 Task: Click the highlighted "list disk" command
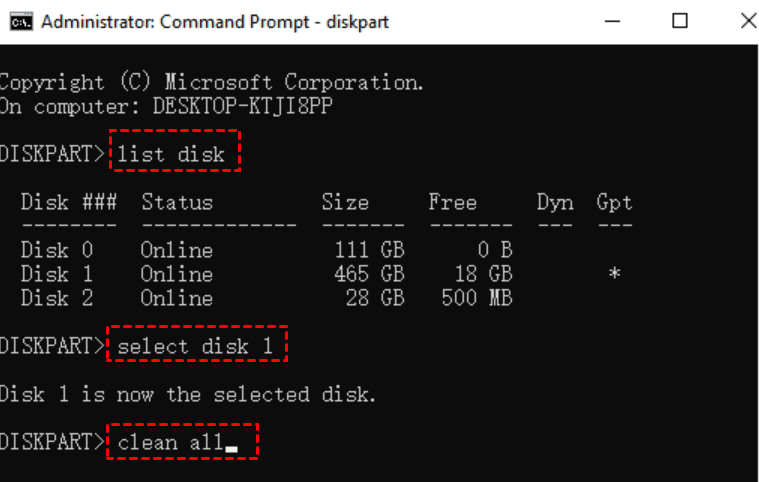click(x=177, y=154)
